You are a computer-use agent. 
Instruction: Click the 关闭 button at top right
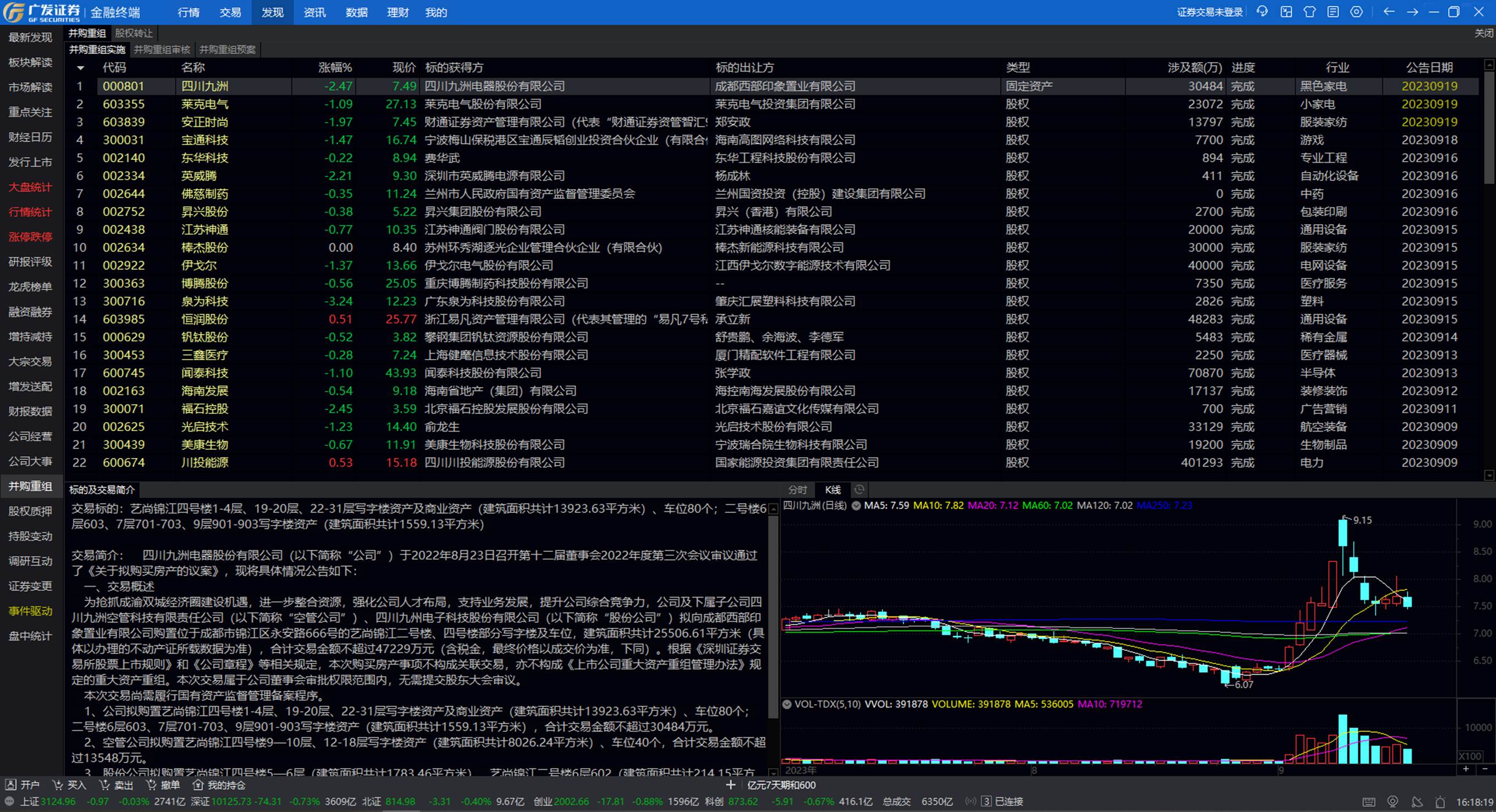1484,33
